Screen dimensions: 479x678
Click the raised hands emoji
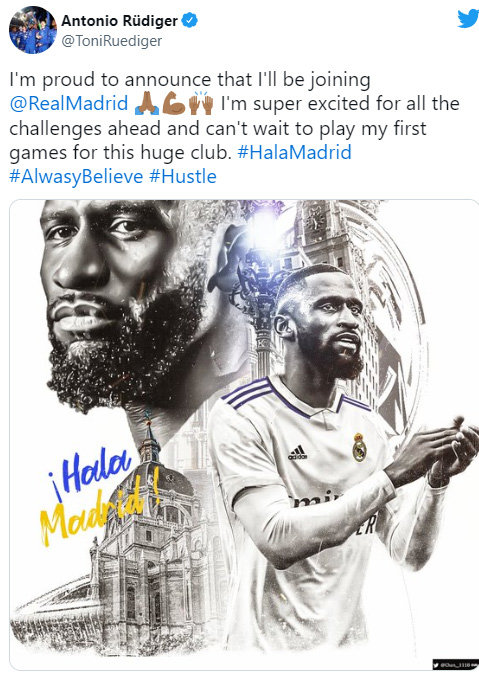point(201,104)
